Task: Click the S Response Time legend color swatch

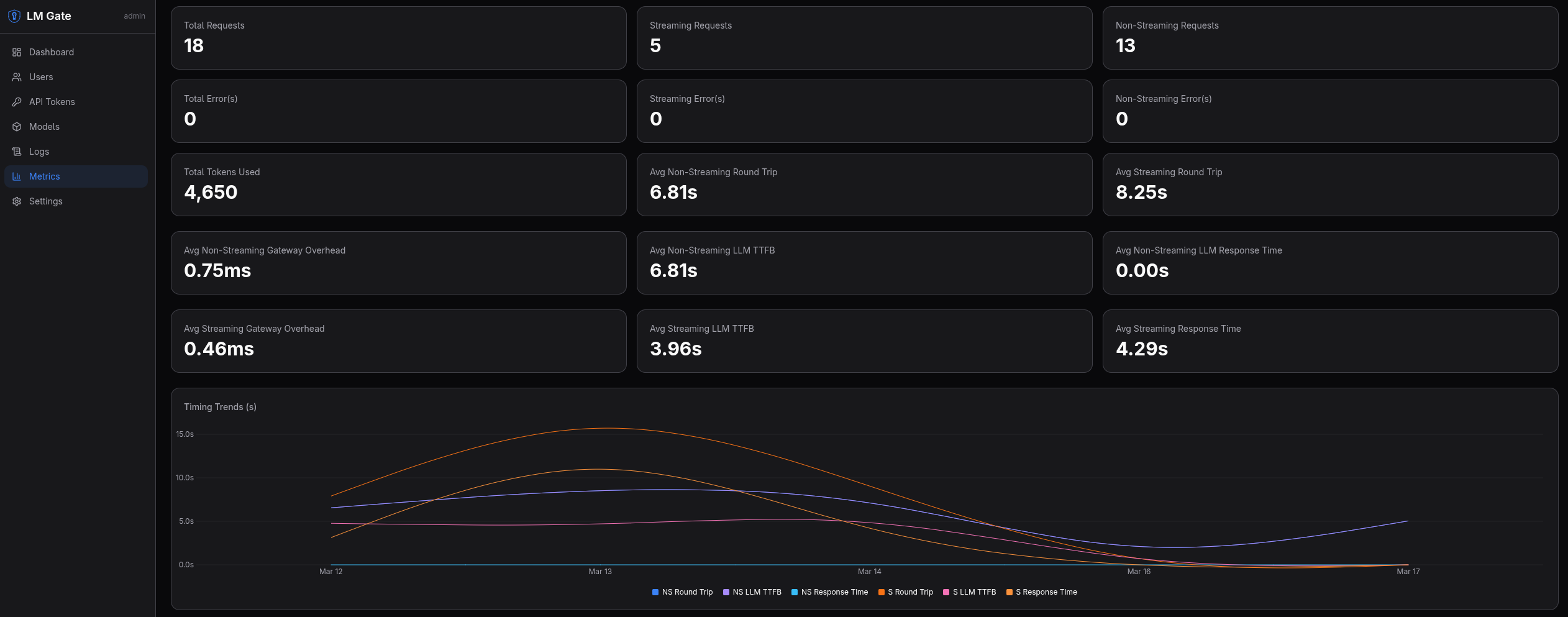Action: [1009, 592]
